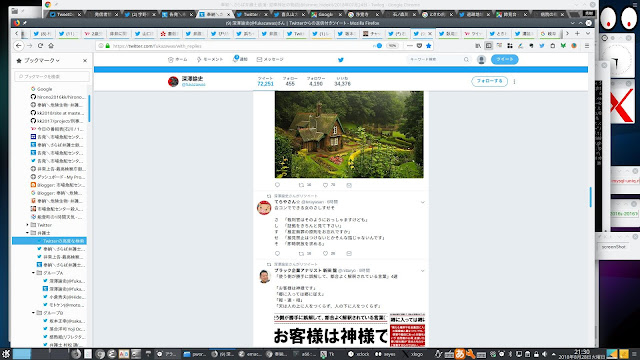Image resolution: width=640 pixels, height=360 pixels.
Task: Click the Firefox library icon in toolbar
Action: tap(478, 46)
